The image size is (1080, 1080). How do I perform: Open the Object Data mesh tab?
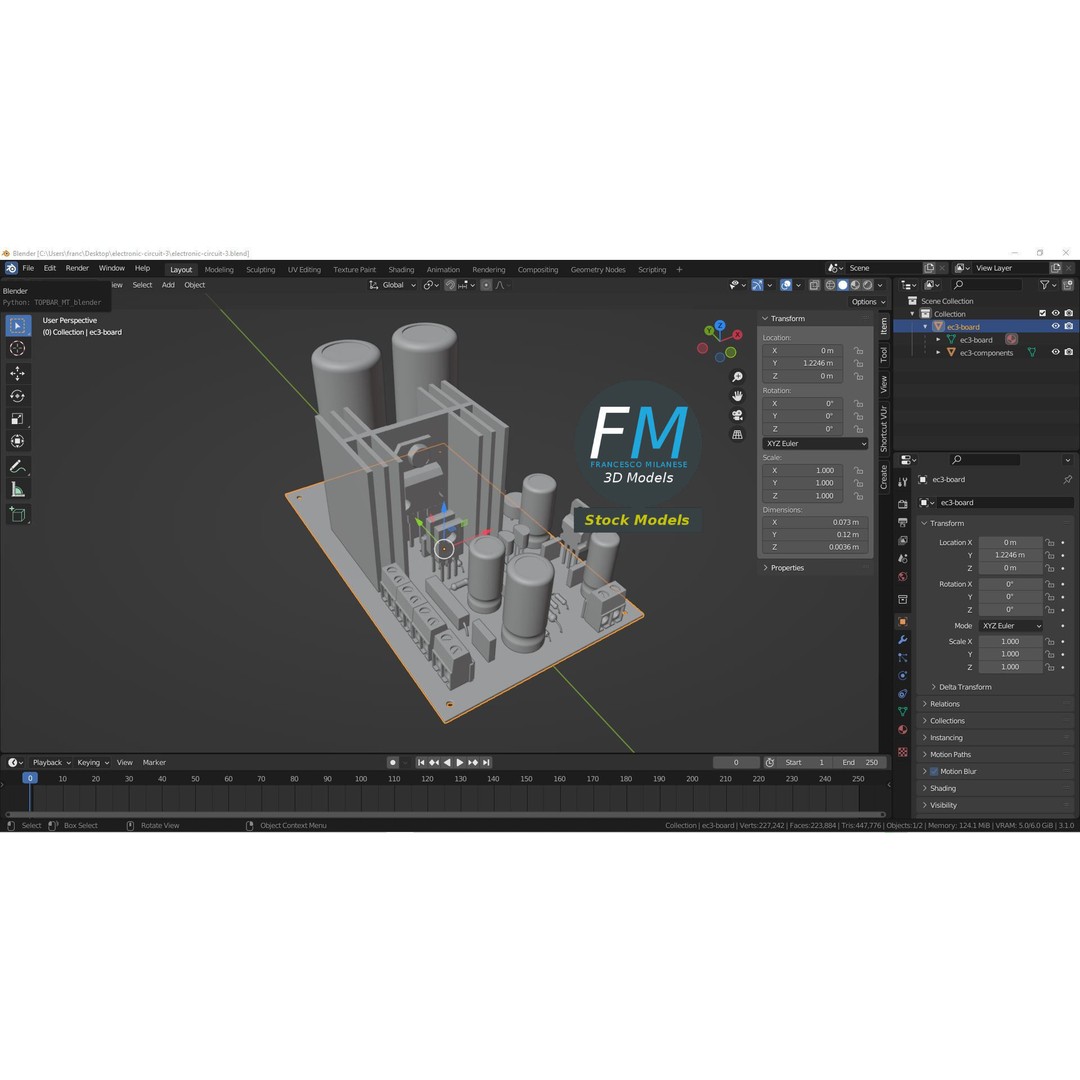[x=902, y=712]
